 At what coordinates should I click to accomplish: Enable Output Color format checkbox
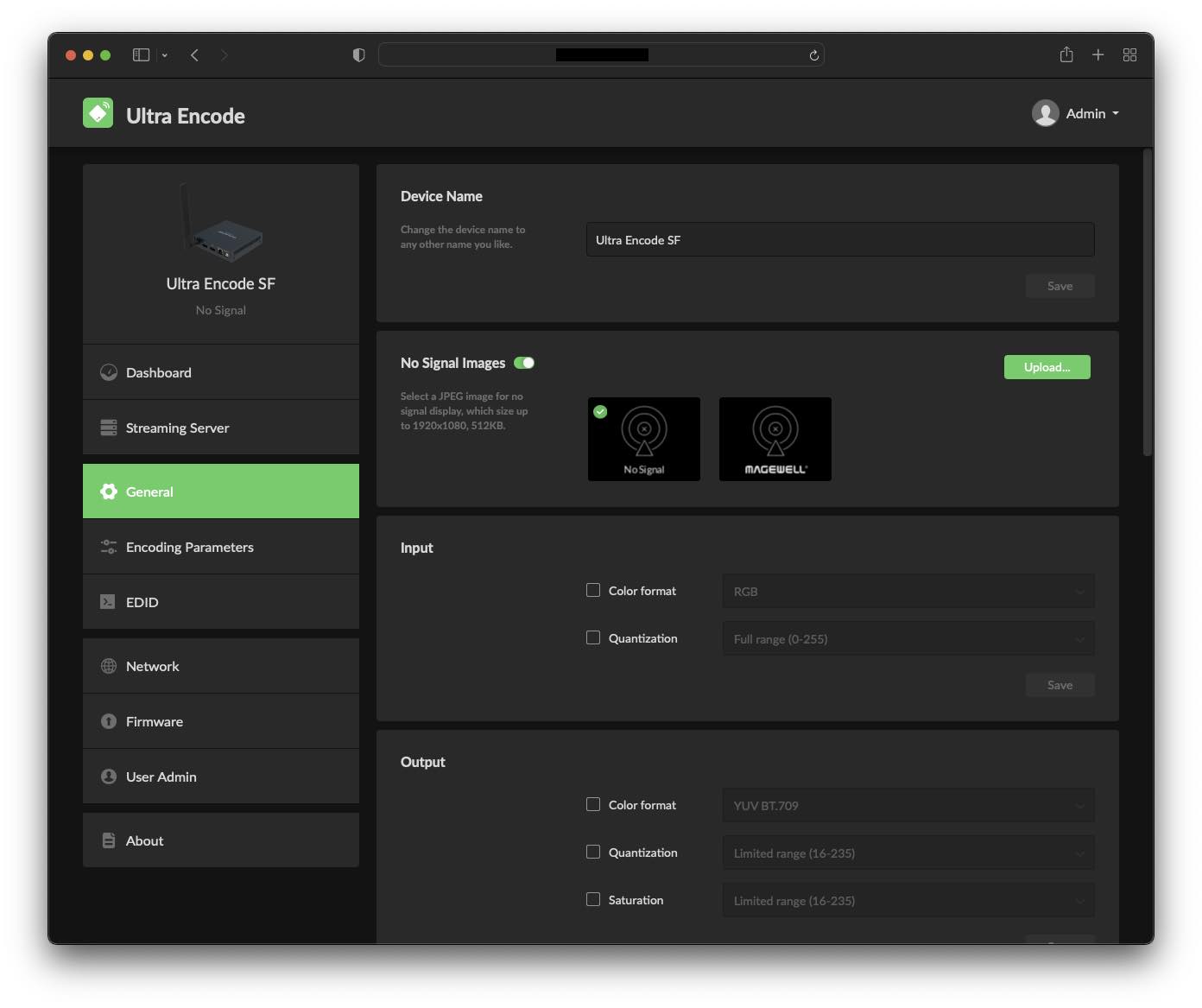click(593, 804)
